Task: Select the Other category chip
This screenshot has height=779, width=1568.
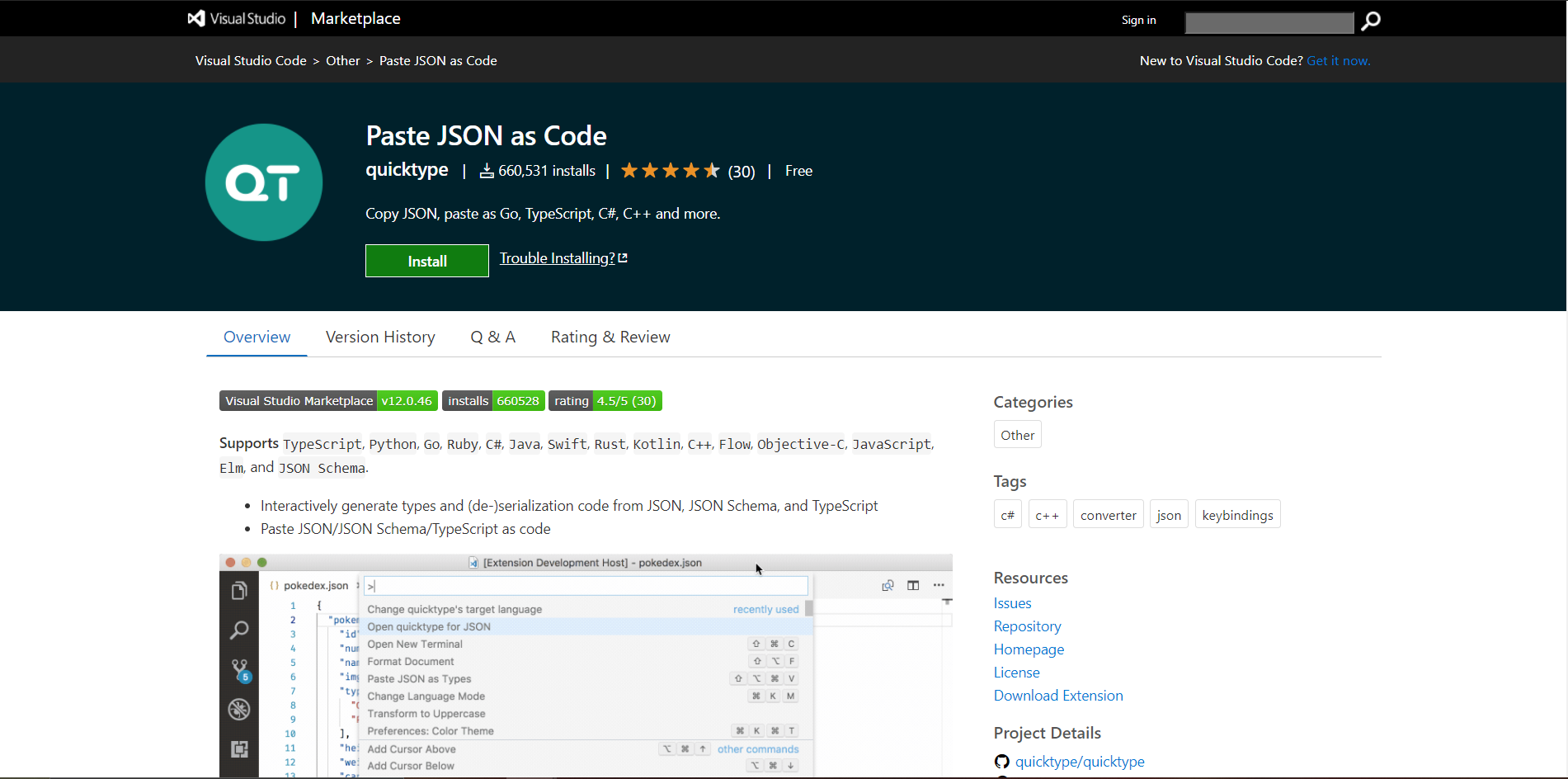Action: [x=1017, y=435]
